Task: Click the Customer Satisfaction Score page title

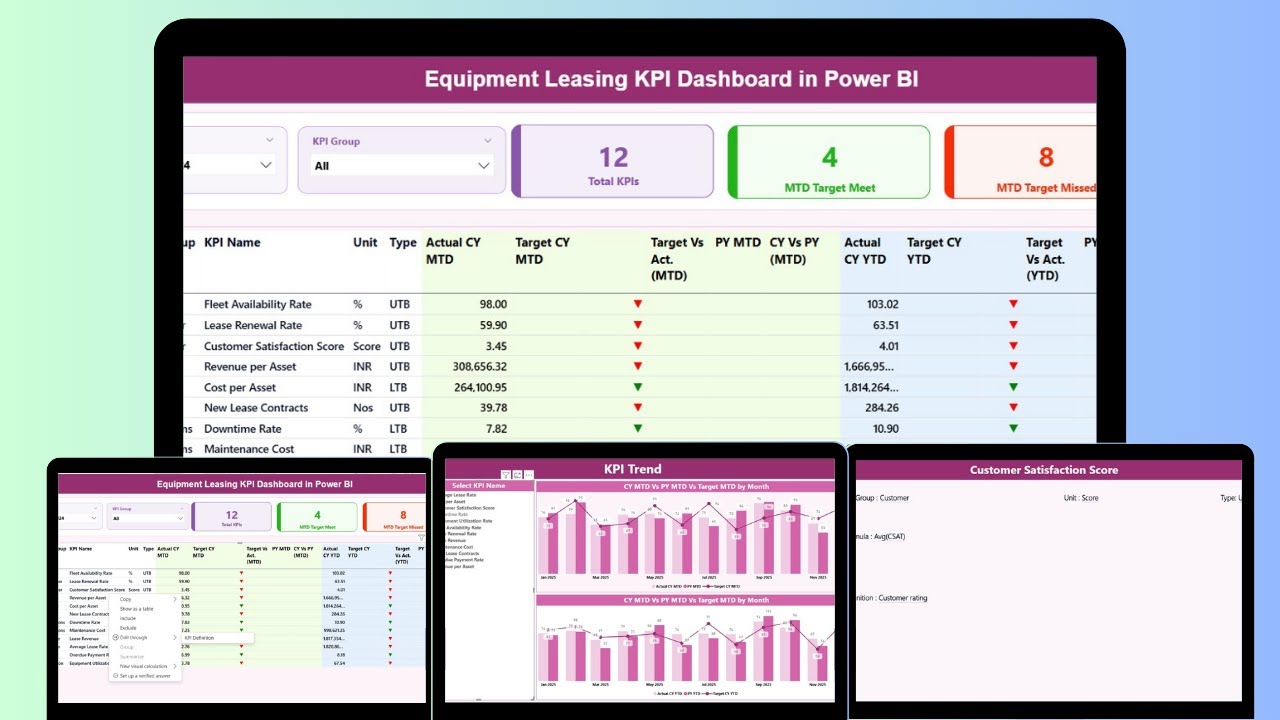Action: tap(1044, 470)
